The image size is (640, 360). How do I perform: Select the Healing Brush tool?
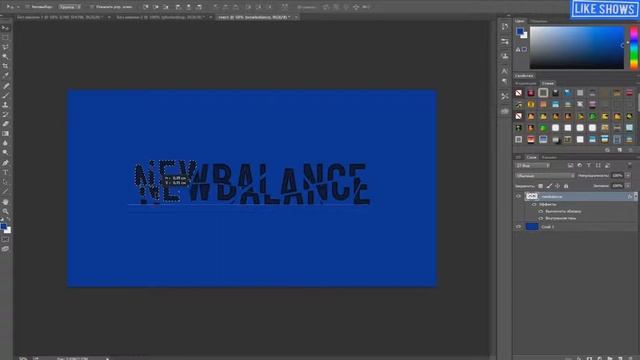coord(5,86)
